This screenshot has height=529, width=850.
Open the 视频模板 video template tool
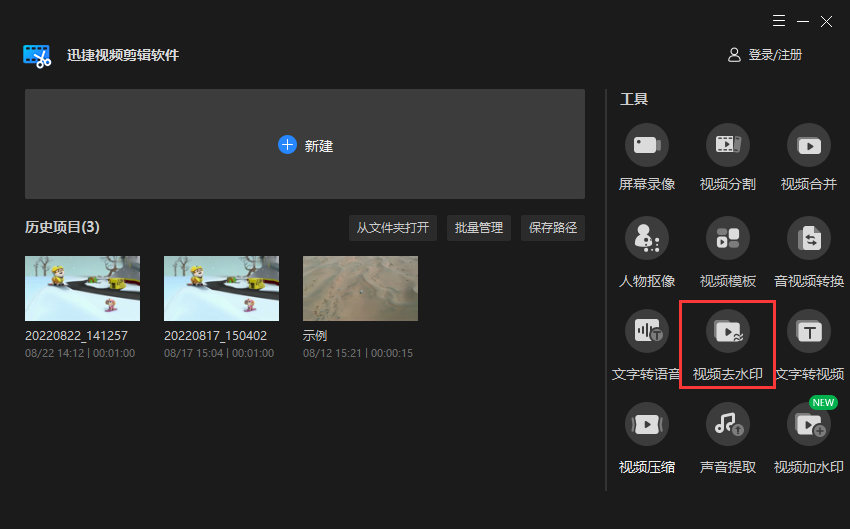tap(727, 239)
